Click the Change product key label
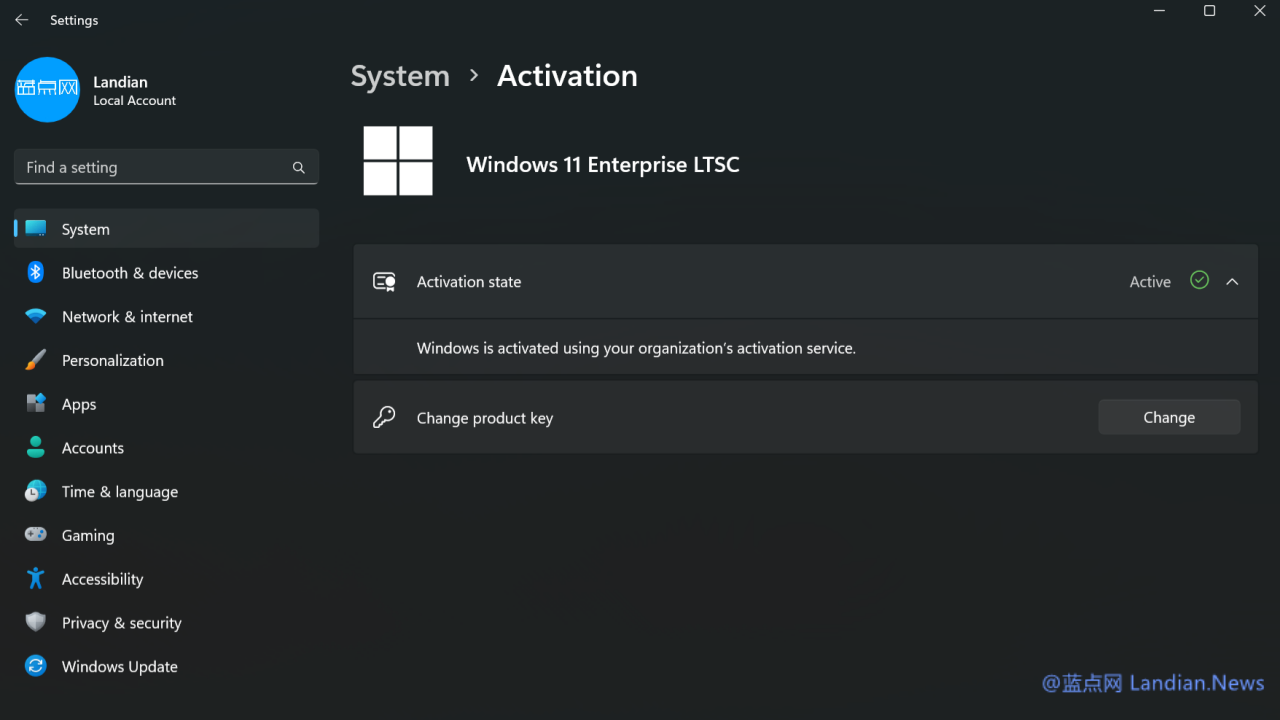Image resolution: width=1280 pixels, height=720 pixels. tap(485, 418)
